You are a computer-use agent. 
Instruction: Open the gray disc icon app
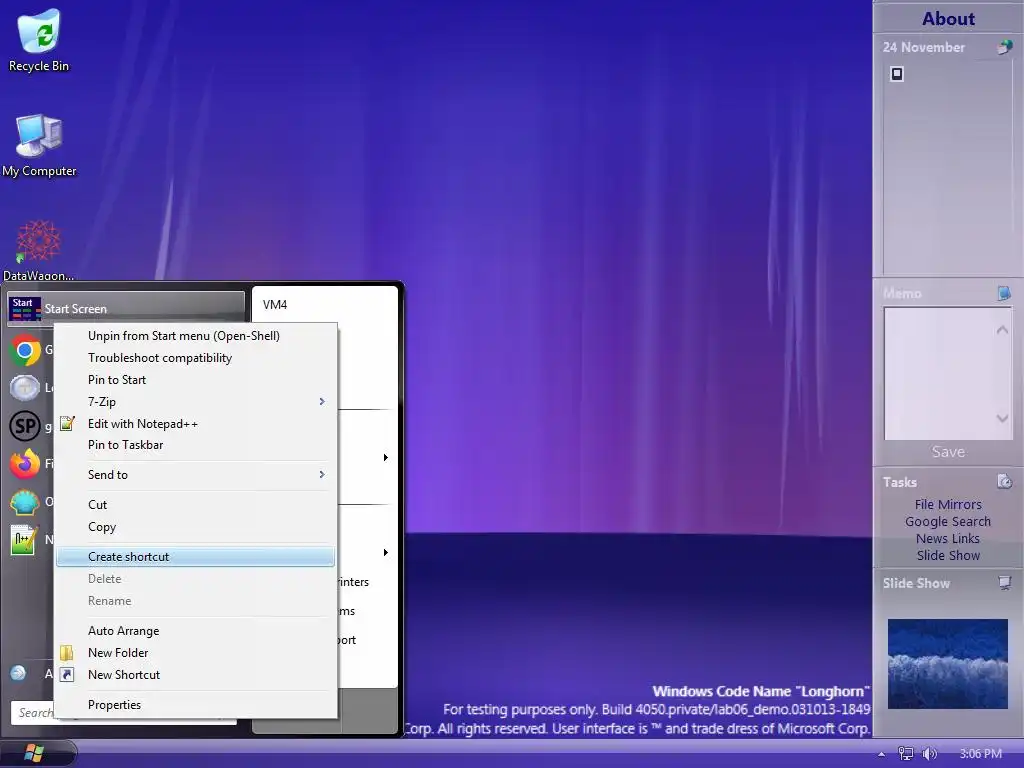pyautogui.click(x=25, y=388)
